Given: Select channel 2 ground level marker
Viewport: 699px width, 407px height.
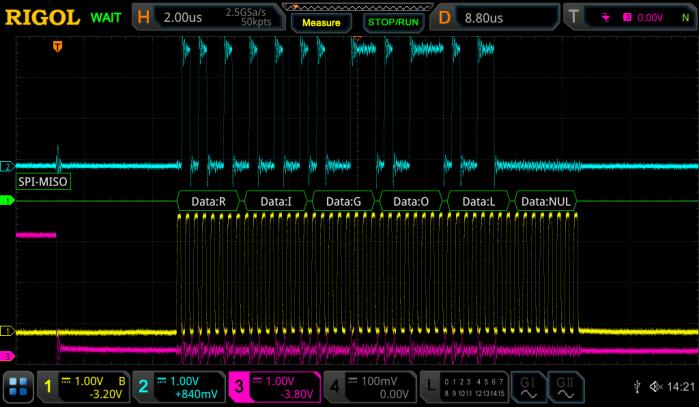Looking at the screenshot, I should coord(7,167).
